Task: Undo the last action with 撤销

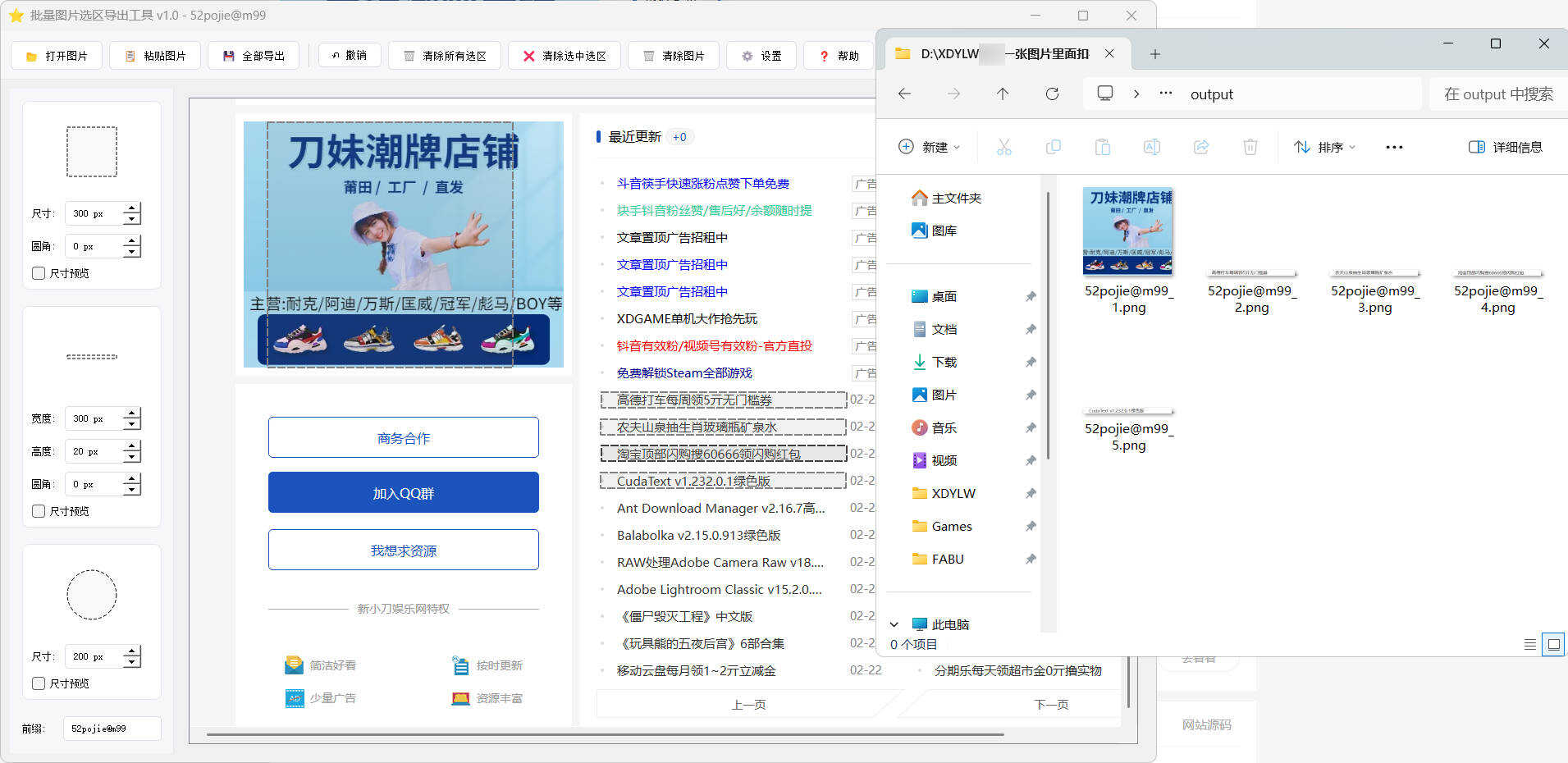Action: 349,55
